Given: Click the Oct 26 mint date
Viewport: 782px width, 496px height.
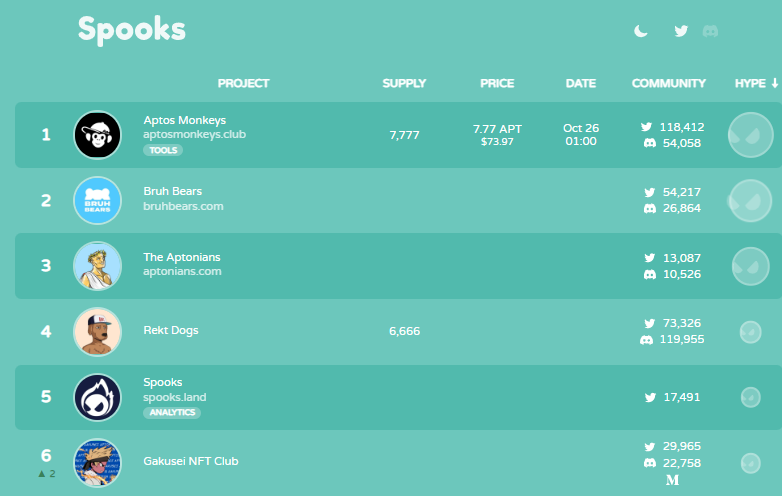Looking at the screenshot, I should [581, 128].
